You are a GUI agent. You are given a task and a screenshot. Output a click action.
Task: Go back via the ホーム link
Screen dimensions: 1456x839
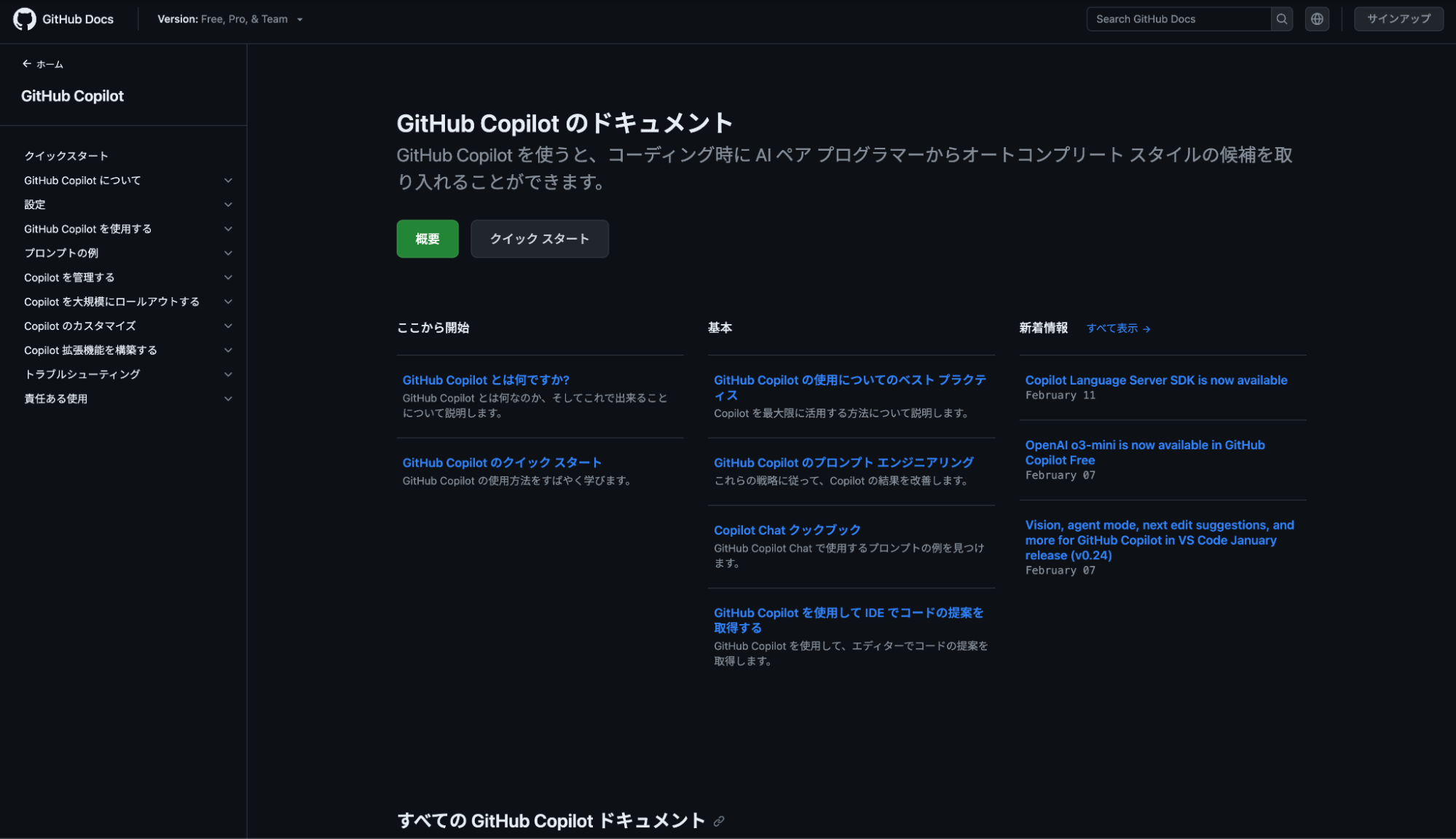pyautogui.click(x=50, y=64)
